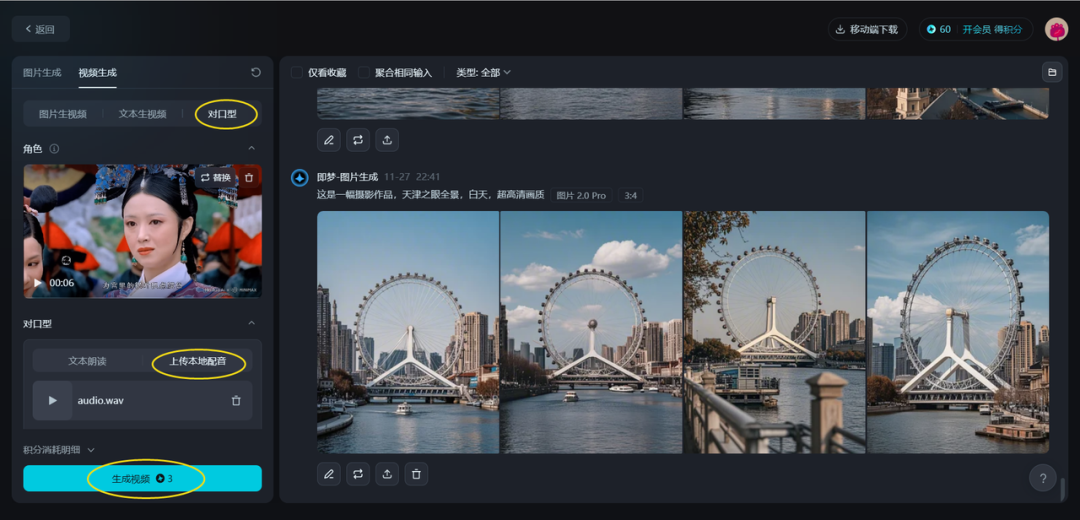Click the 移动端下载 button
The width and height of the screenshot is (1080, 520).
click(867, 29)
